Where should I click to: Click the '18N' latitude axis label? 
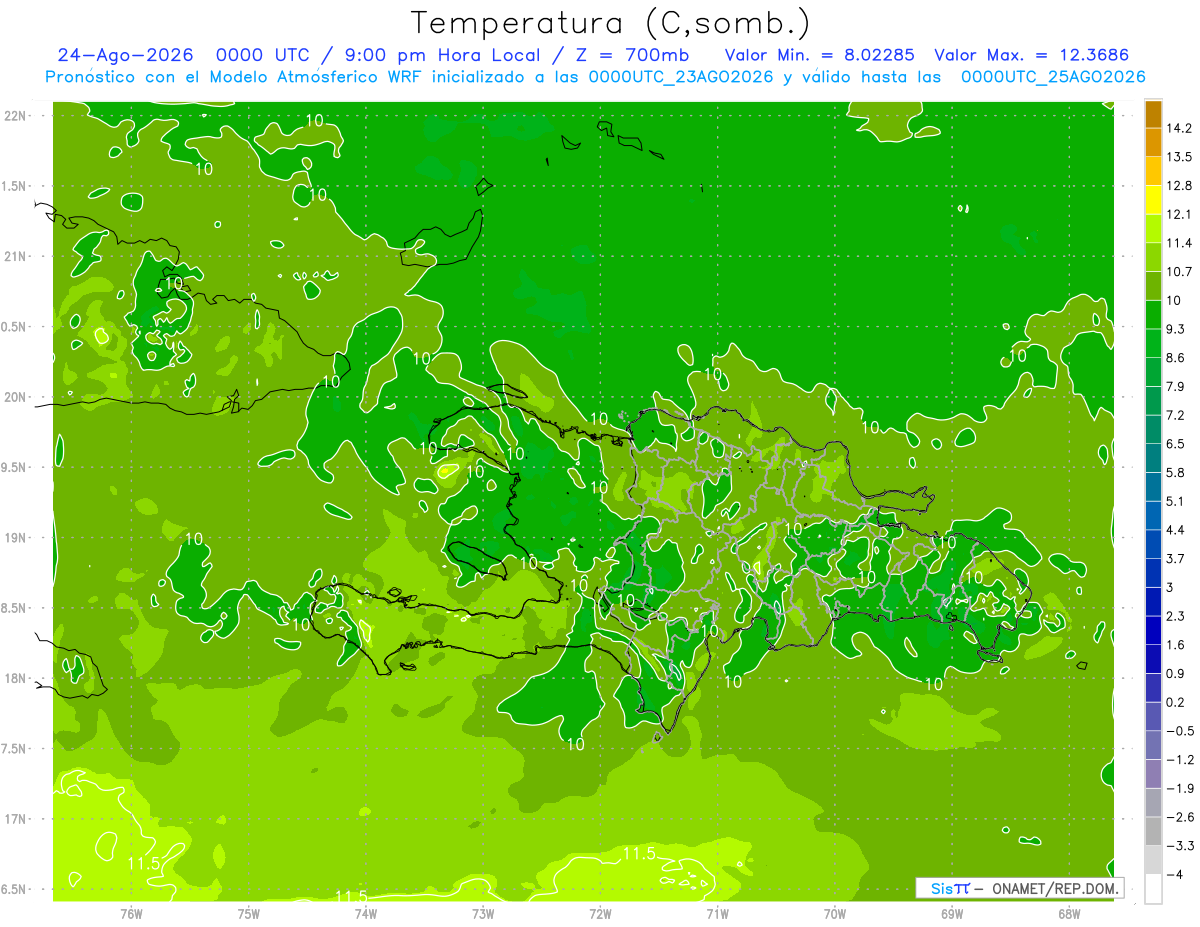click(17, 679)
